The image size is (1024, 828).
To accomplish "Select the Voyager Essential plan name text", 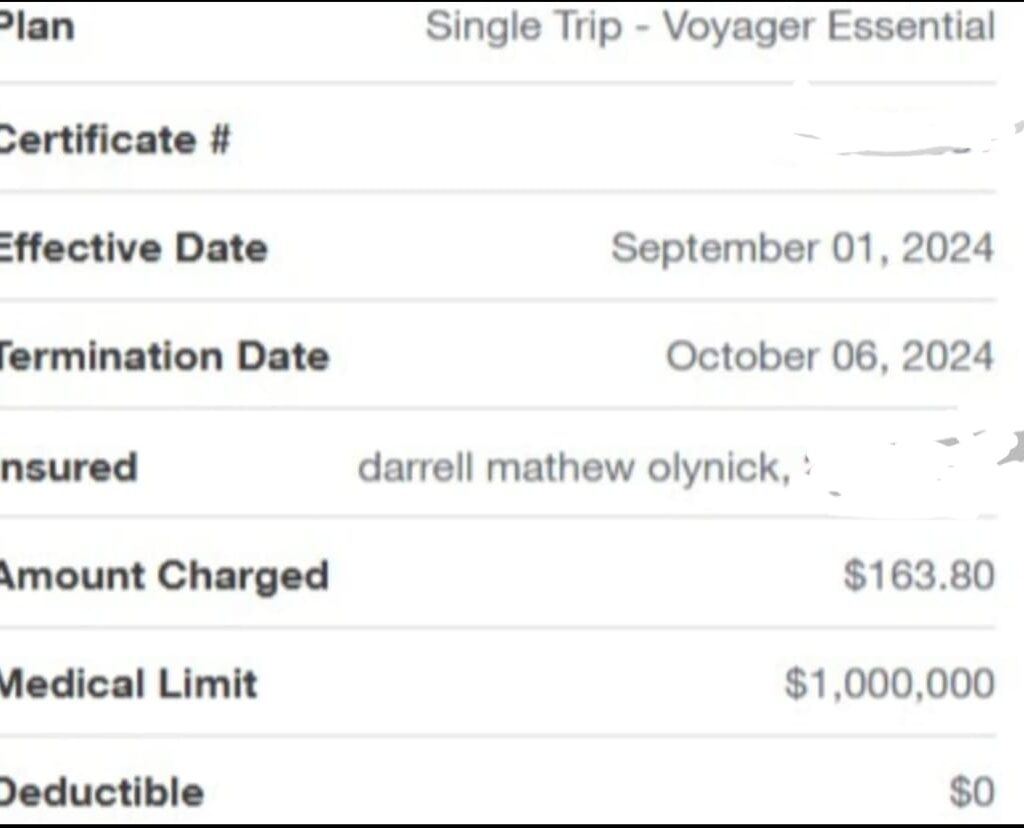I will pos(828,27).
